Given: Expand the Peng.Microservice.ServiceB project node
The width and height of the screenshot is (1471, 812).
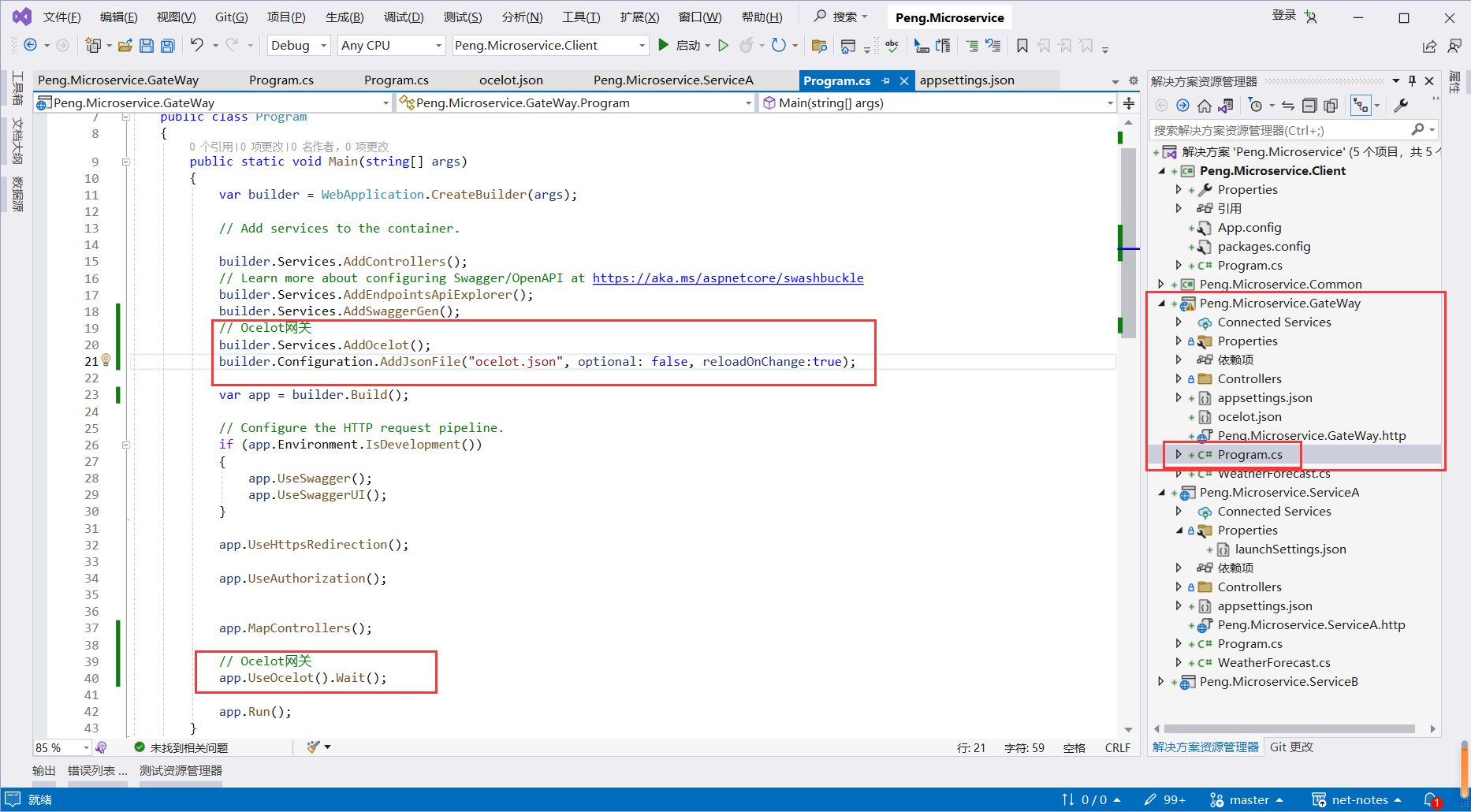Looking at the screenshot, I should click(1161, 681).
